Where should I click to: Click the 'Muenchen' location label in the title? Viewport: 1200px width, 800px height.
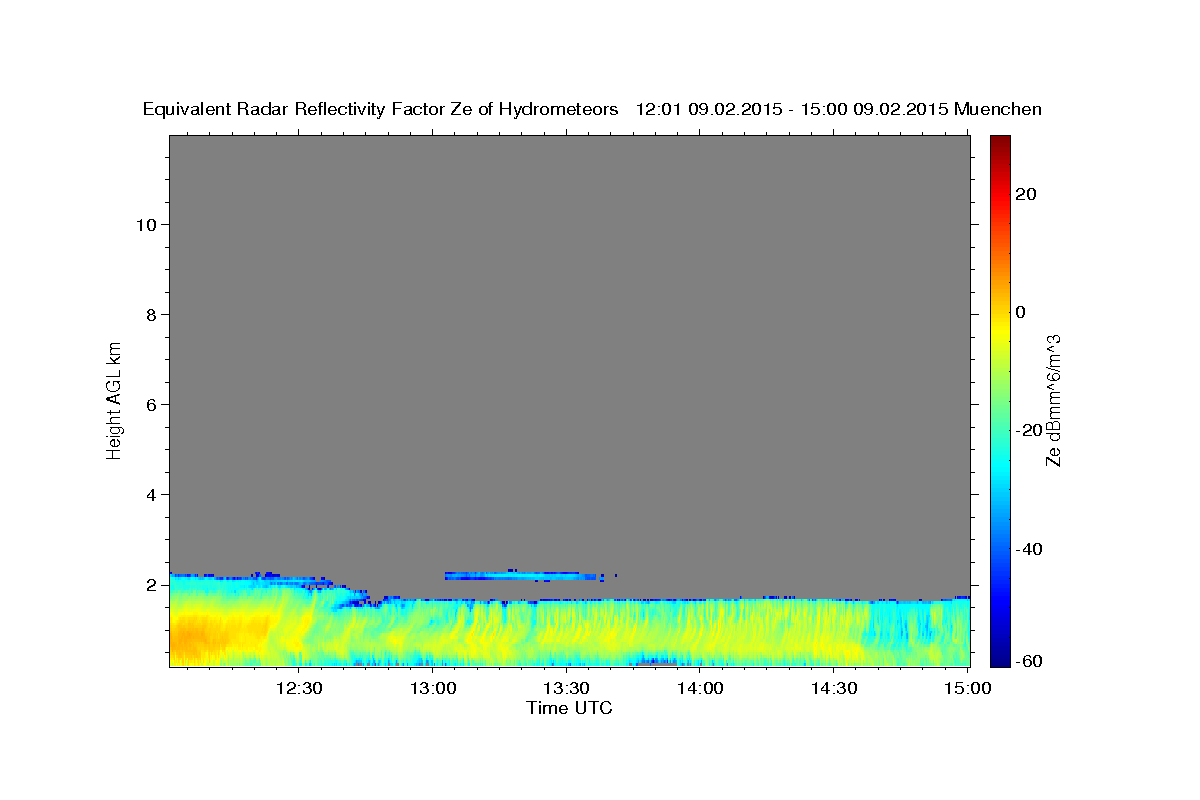point(998,110)
